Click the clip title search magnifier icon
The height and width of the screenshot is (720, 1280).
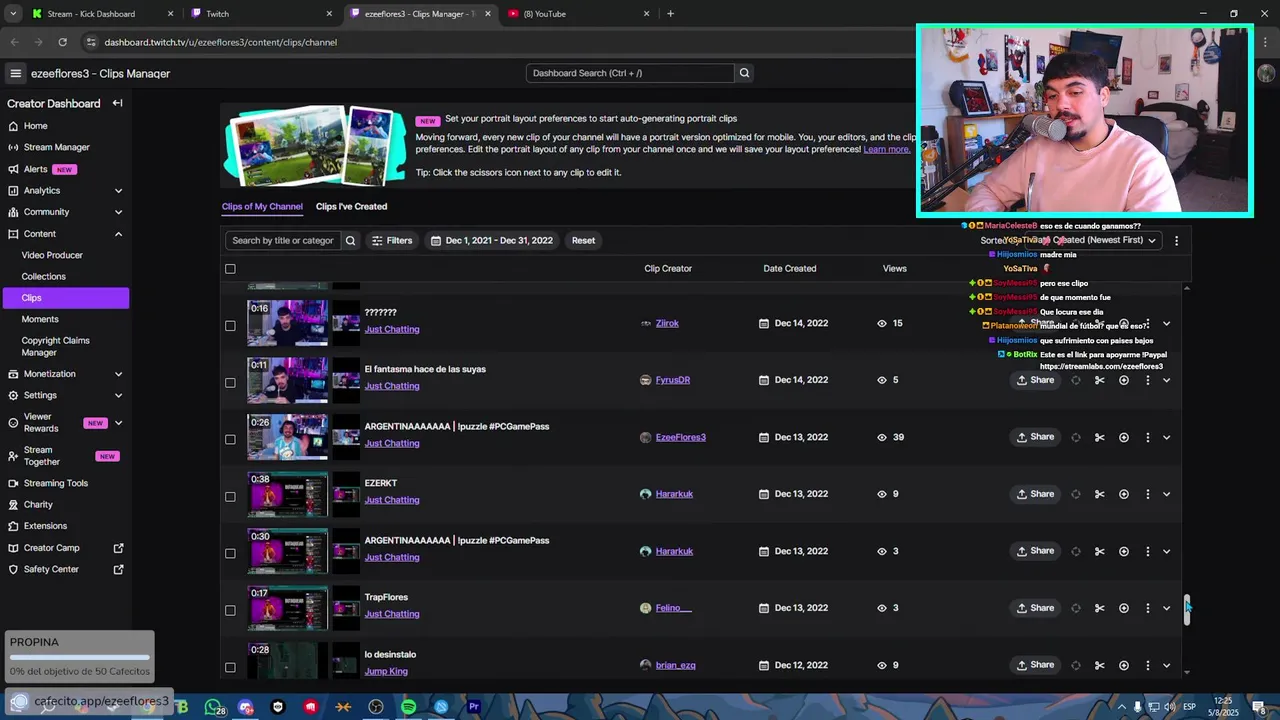click(x=350, y=240)
